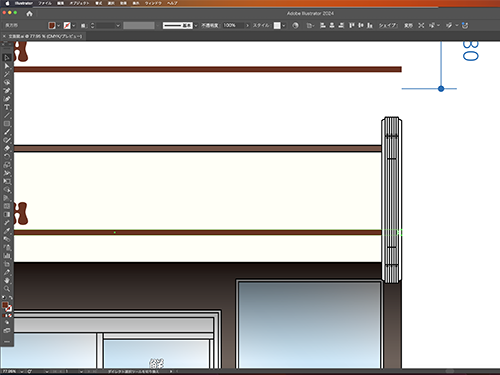Select the Rotate tool

7,157
